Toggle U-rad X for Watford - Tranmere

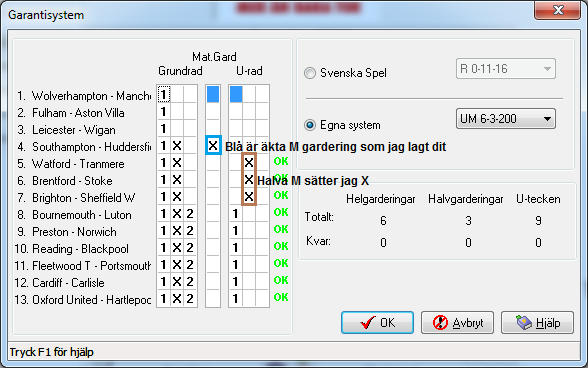tap(249, 162)
